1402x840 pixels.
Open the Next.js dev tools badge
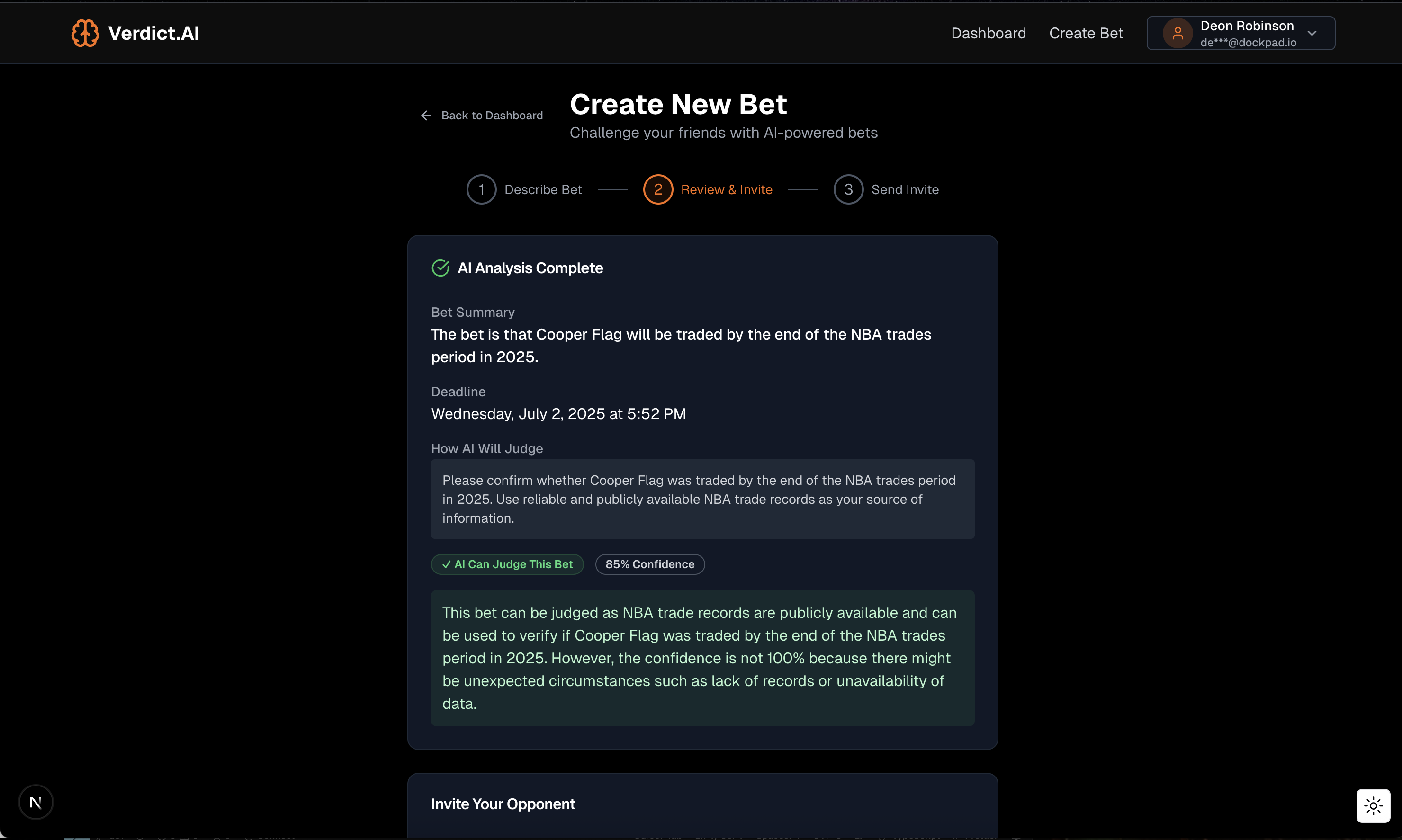(36, 802)
